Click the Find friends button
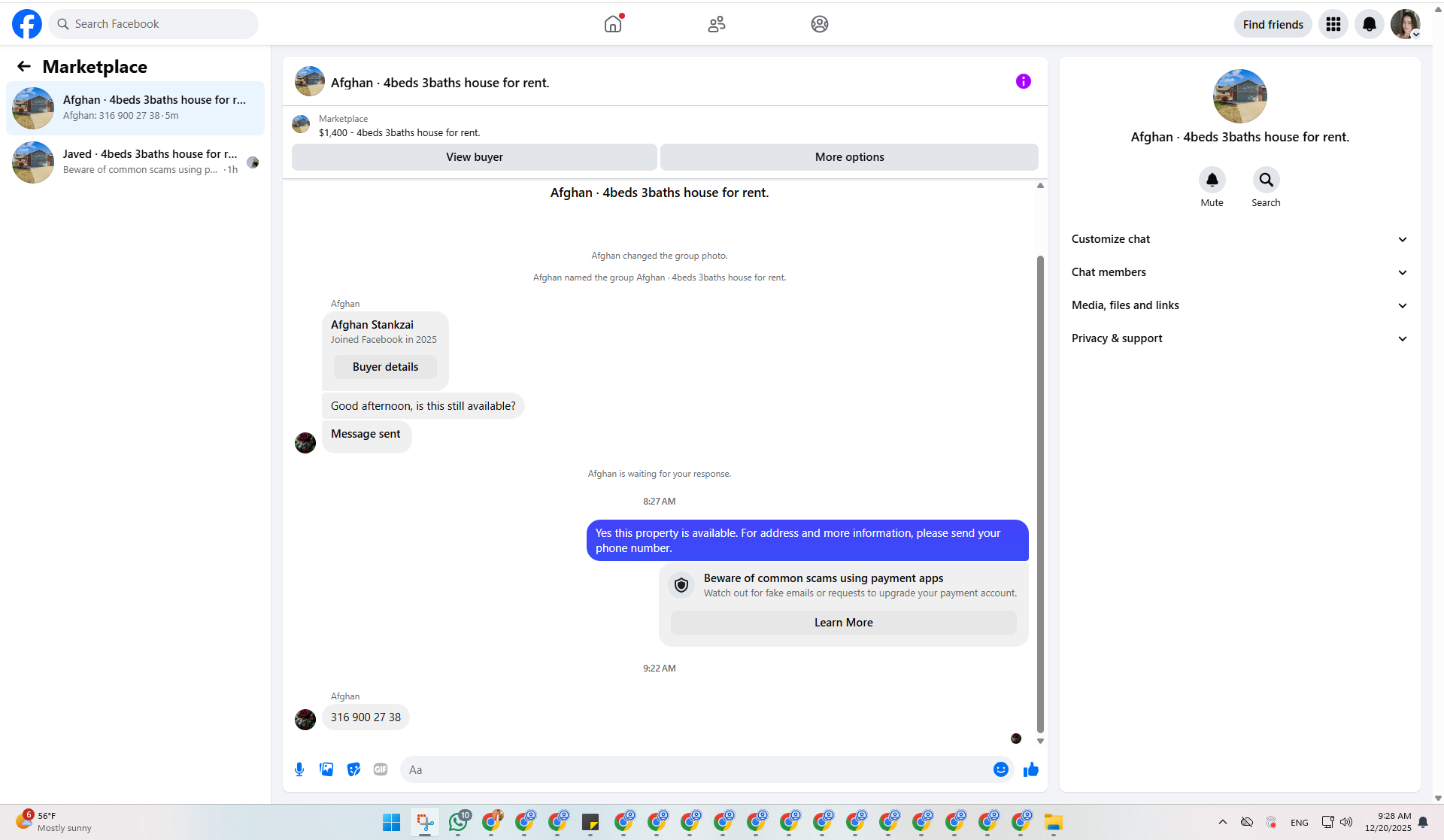Image resolution: width=1444 pixels, height=840 pixels. coord(1273,24)
